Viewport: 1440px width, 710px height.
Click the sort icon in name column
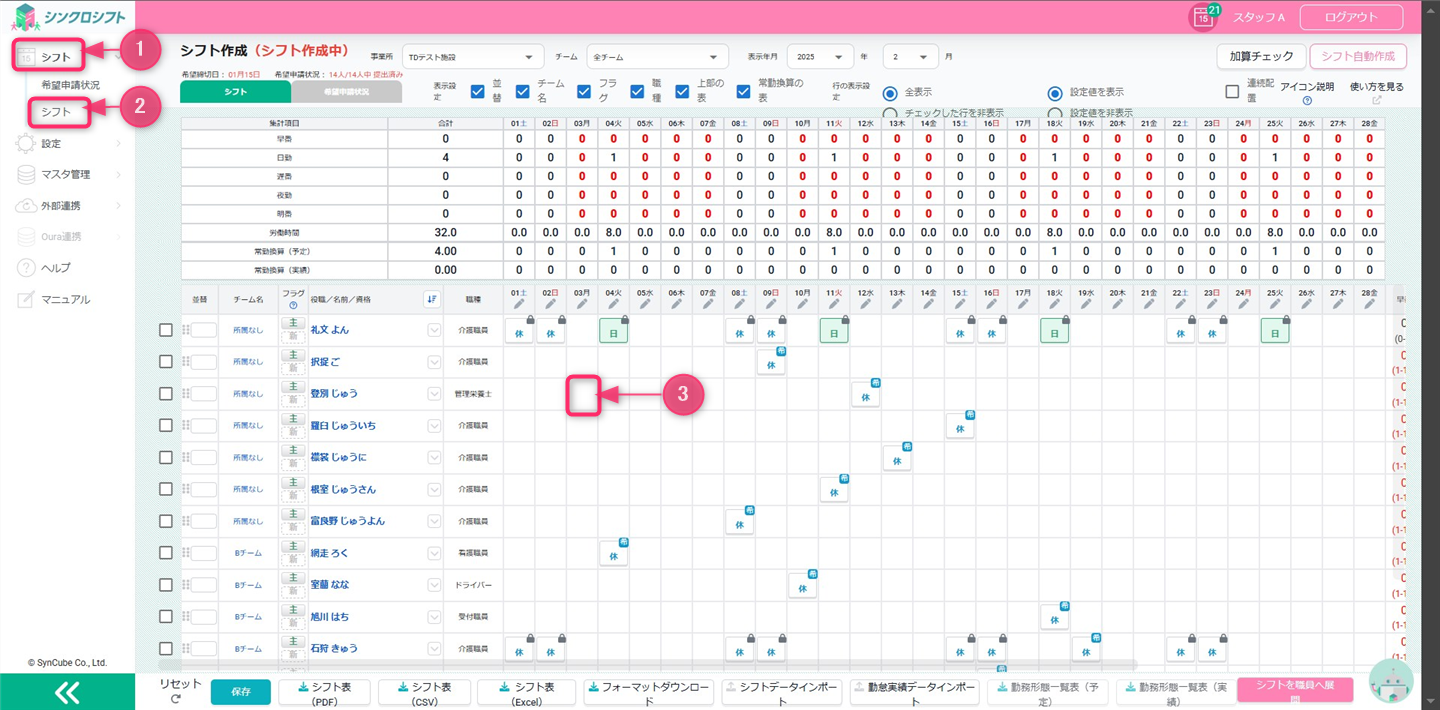click(431, 299)
